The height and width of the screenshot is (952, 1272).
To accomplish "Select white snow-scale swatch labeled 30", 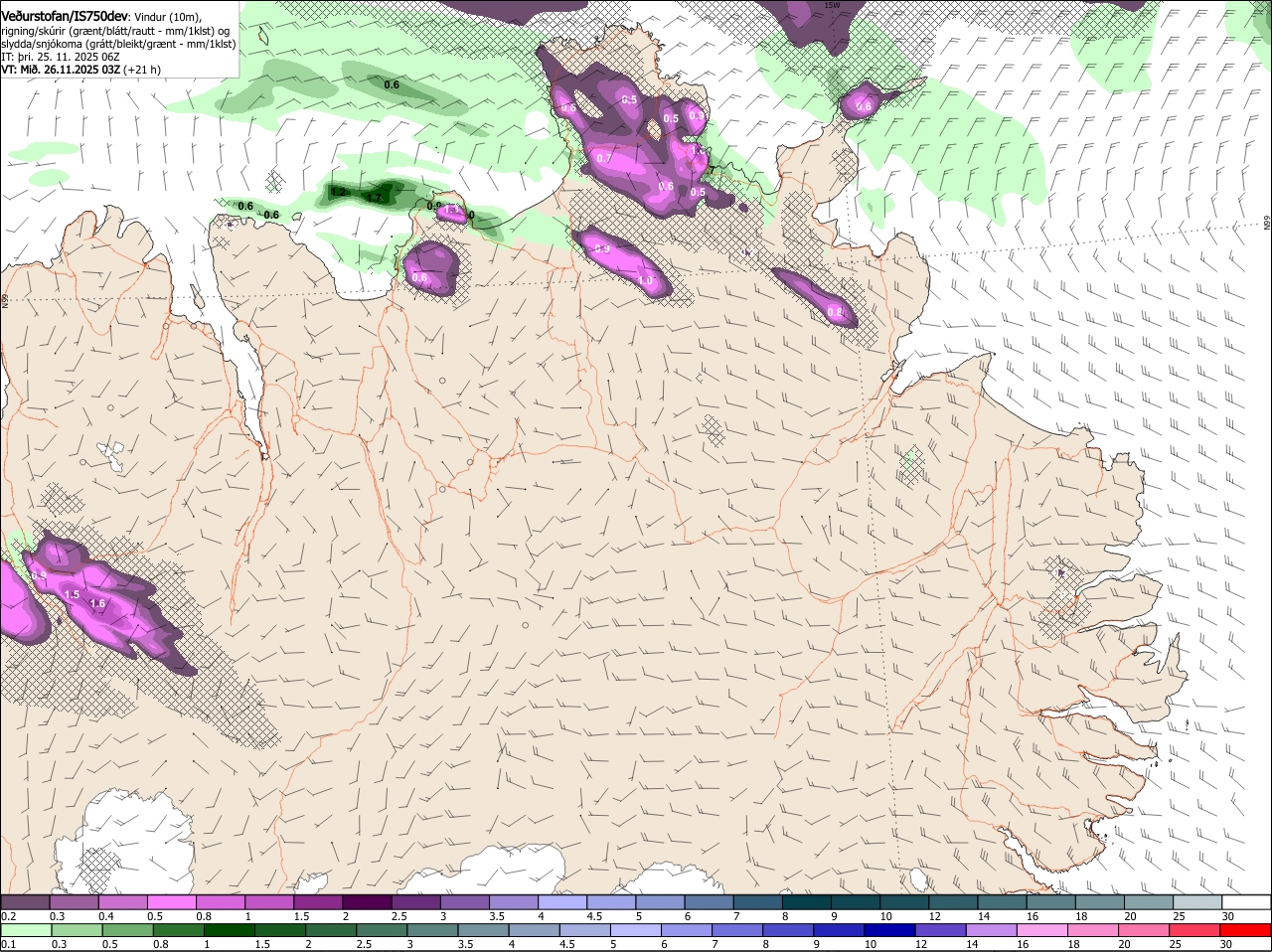I will [x=1247, y=901].
